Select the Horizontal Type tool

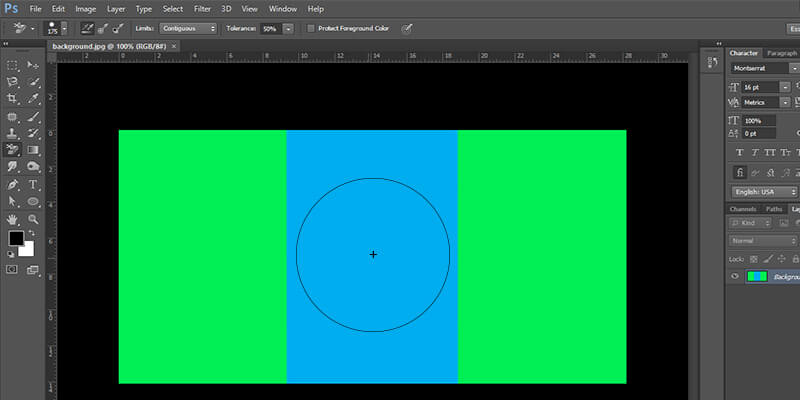(x=33, y=185)
